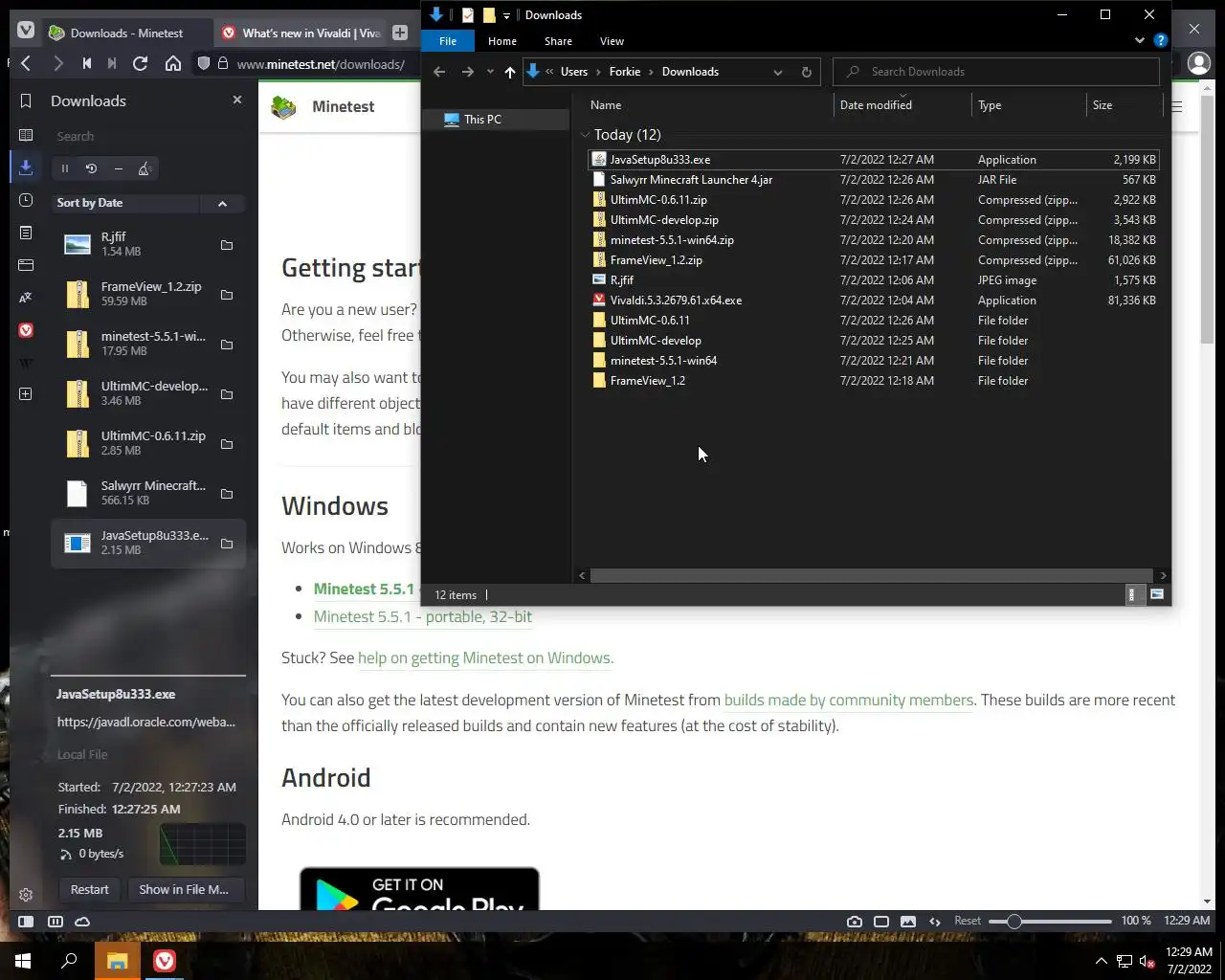Show UltimMC-0.6.11.zip location via folder icon
Image resolution: width=1225 pixels, height=980 pixels.
click(227, 444)
